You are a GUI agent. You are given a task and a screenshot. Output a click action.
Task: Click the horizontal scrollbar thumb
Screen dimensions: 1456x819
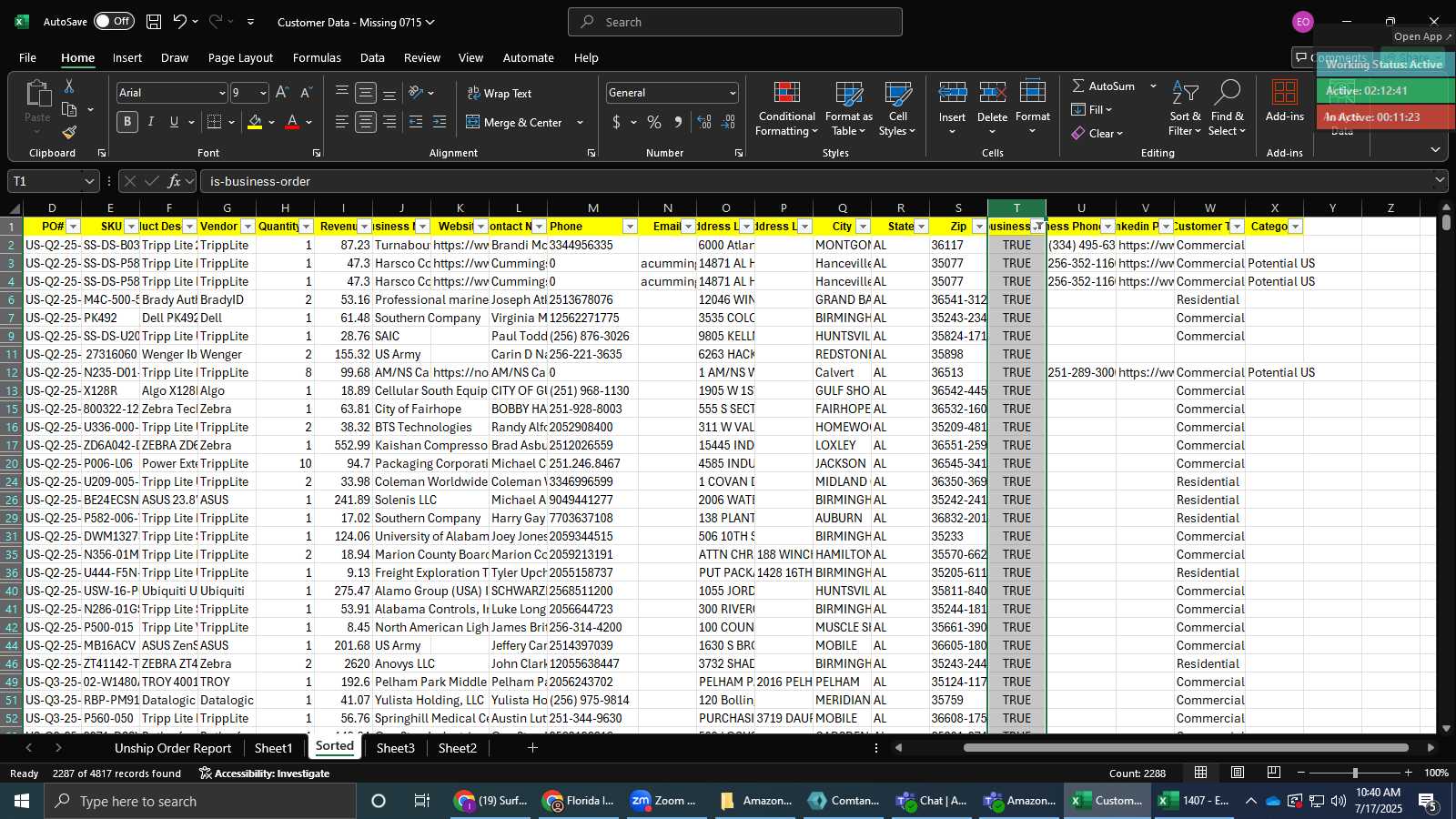click(x=1186, y=748)
